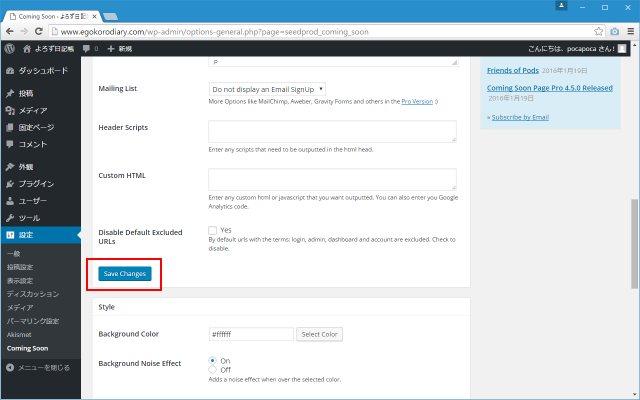This screenshot has width=640, height=400.
Task: Open Mailing List dropdown
Action: click(x=267, y=89)
